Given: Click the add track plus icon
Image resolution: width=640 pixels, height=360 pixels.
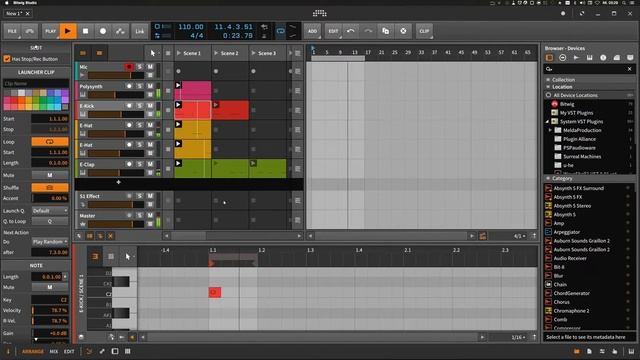Looking at the screenshot, I should pos(118,182).
